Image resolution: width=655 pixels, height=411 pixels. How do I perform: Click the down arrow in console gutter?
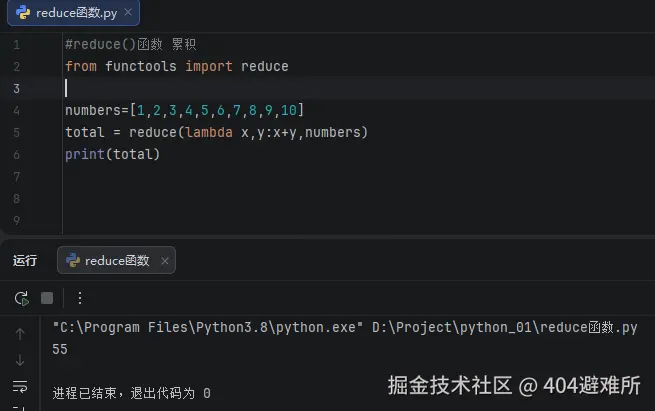tap(20, 360)
